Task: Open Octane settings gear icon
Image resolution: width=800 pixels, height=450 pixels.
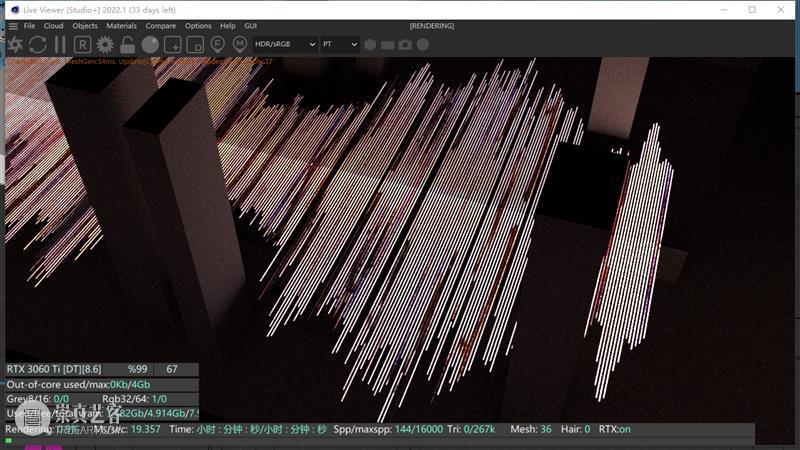Action: click(x=105, y=45)
